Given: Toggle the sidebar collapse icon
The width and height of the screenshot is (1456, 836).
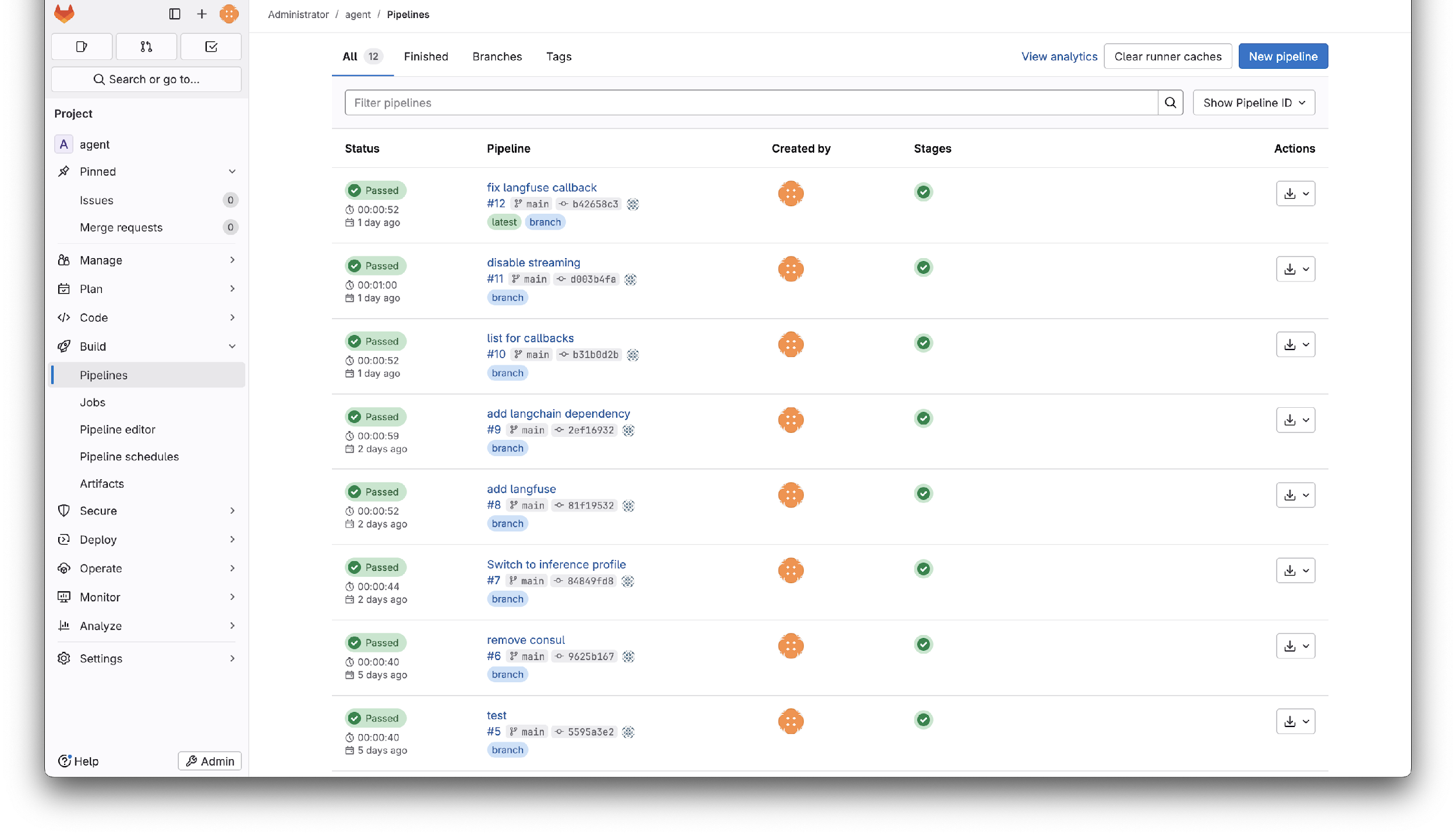Looking at the screenshot, I should pos(175,13).
